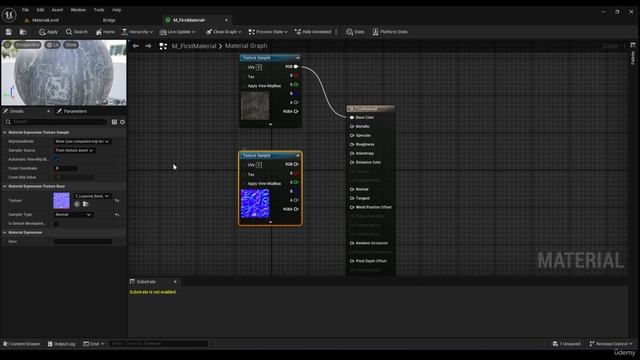This screenshot has height=360, width=640.
Task: Open the Stats toolbar button
Action: click(355, 32)
